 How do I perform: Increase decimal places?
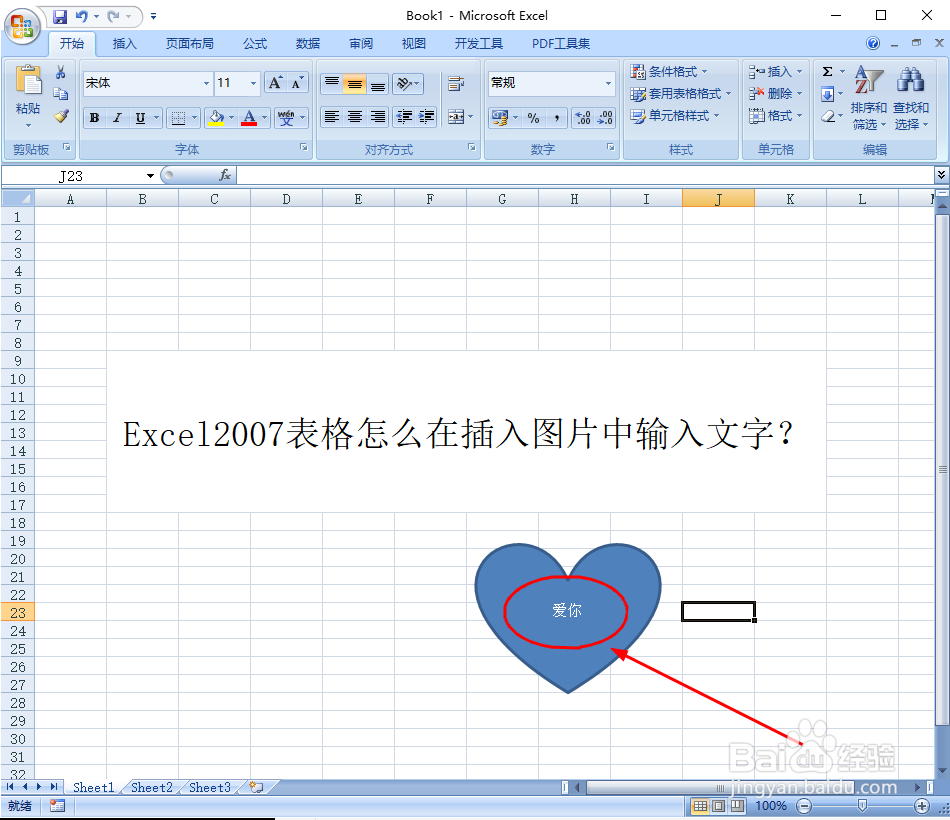[583, 118]
